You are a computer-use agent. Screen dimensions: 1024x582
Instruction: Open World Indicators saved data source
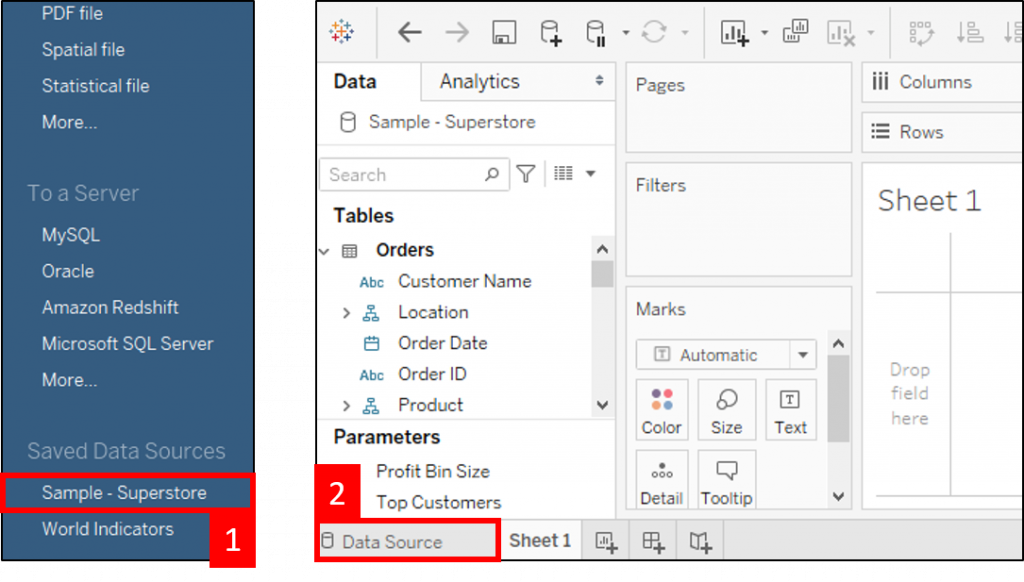tap(108, 529)
